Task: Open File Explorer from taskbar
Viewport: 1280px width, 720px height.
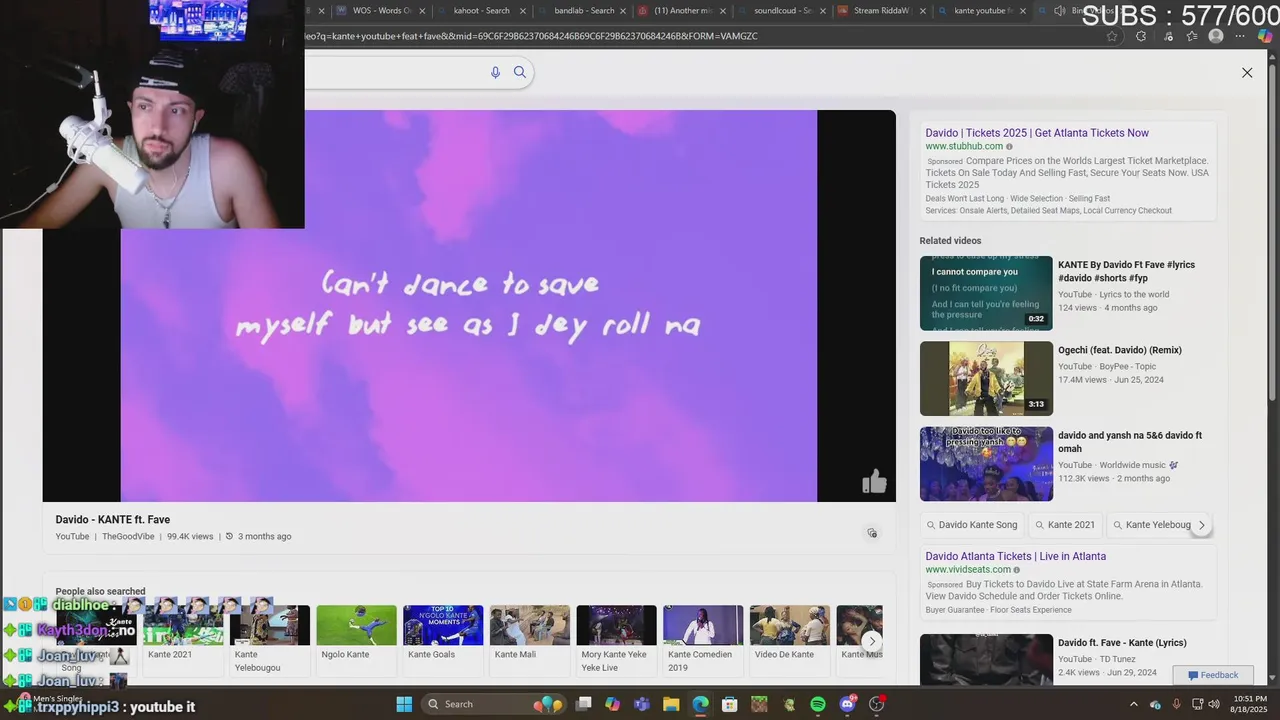Action: click(671, 704)
